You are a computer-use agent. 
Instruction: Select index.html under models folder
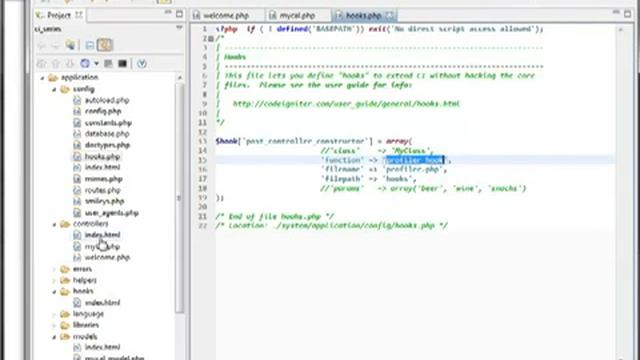102,347
